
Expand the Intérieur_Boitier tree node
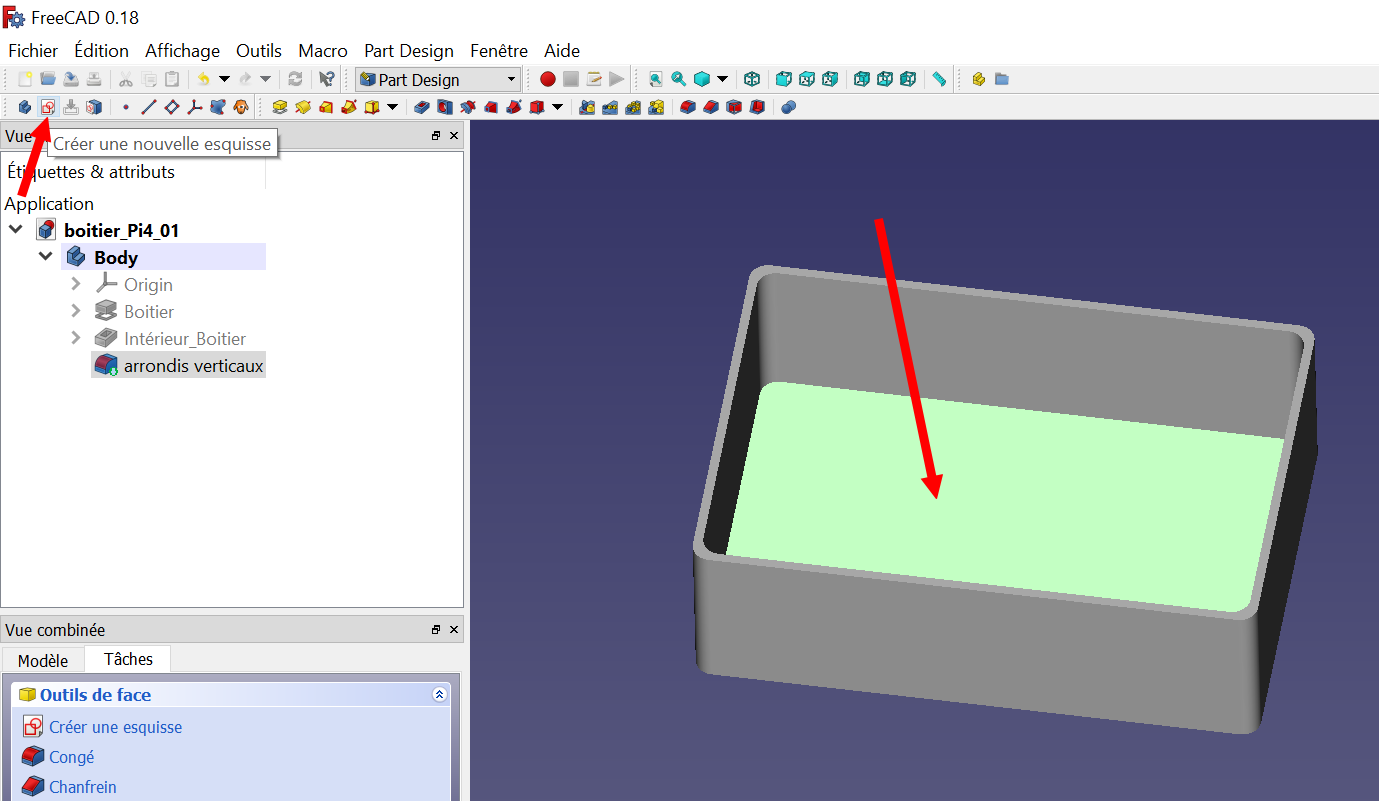tap(76, 338)
